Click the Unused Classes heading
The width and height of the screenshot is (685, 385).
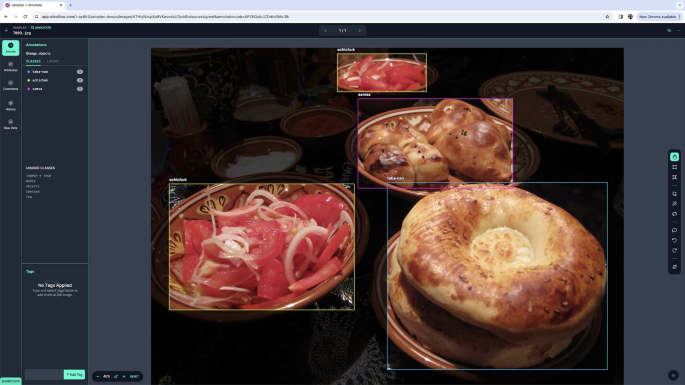pyautogui.click(x=40, y=168)
